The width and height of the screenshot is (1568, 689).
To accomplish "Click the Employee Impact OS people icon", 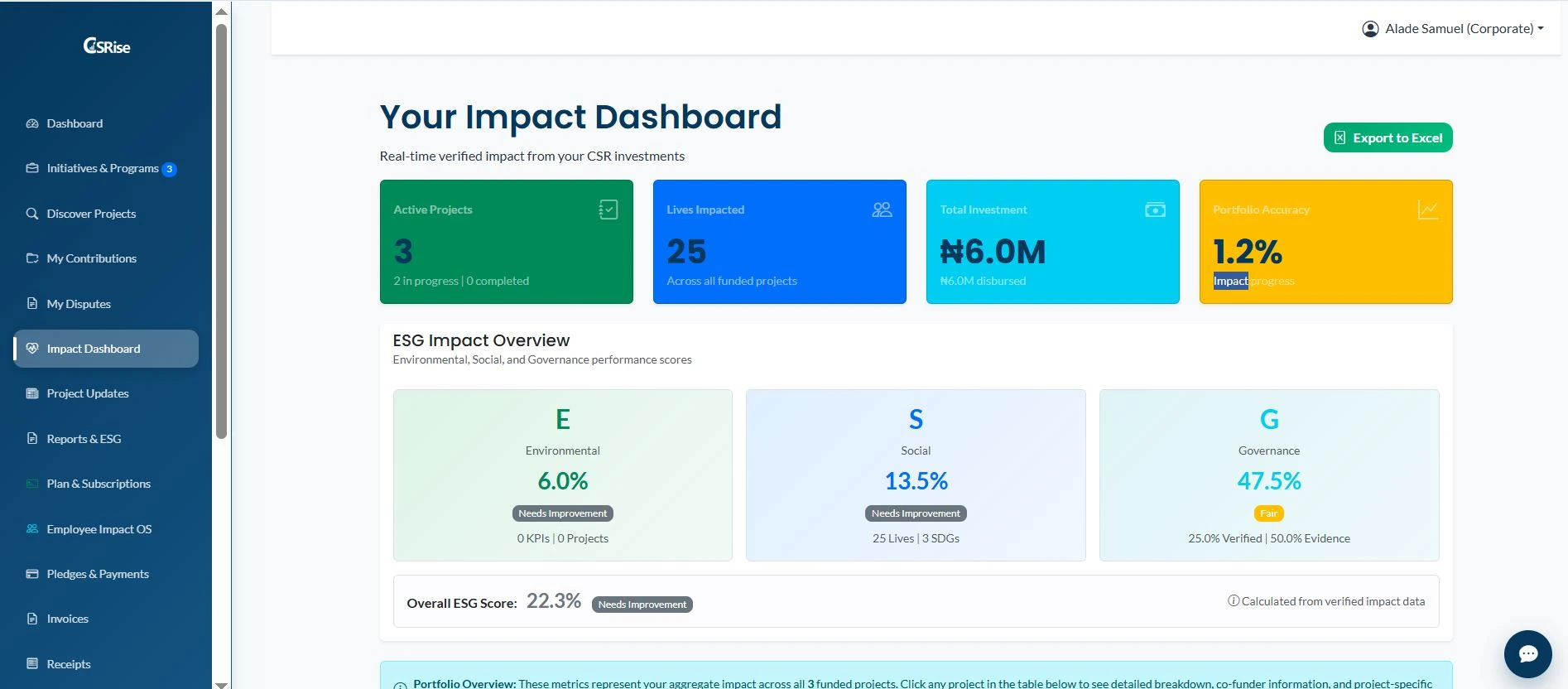I will pyautogui.click(x=32, y=529).
